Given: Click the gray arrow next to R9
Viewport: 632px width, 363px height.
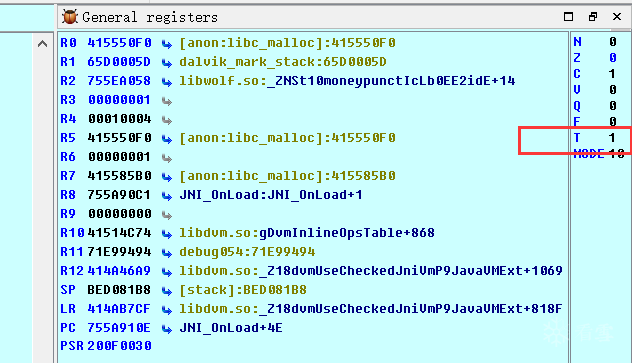Looking at the screenshot, I should 166,215.
